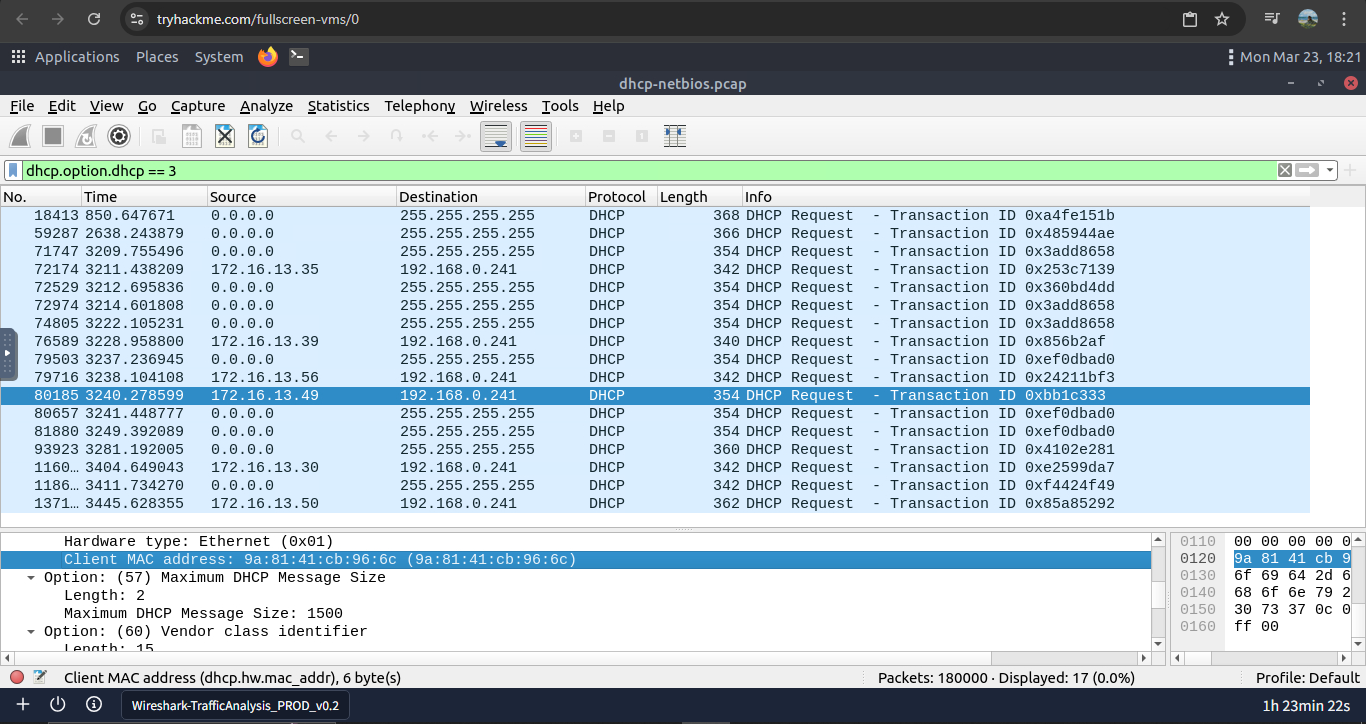Reload the browser page
1366x724 pixels.
pyautogui.click(x=94, y=19)
